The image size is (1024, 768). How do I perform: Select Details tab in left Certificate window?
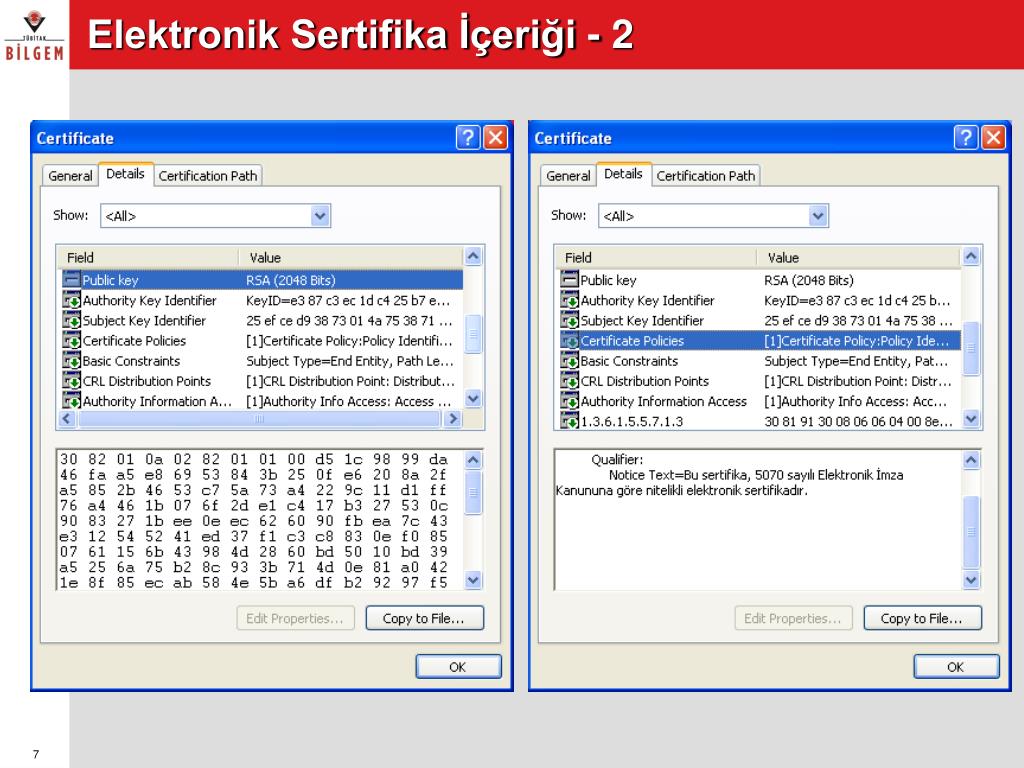coord(125,174)
